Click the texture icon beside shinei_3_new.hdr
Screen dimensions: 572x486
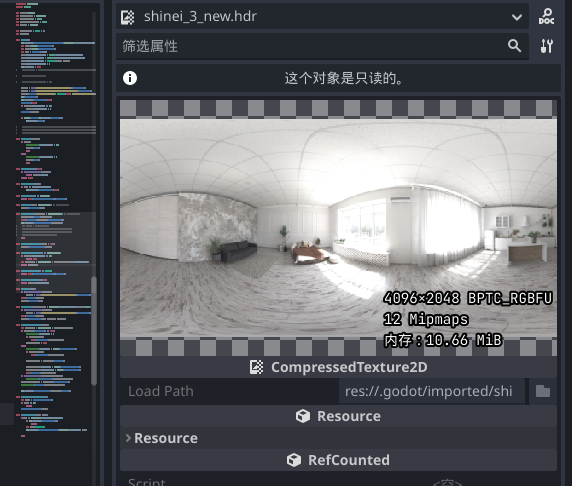click(128, 17)
